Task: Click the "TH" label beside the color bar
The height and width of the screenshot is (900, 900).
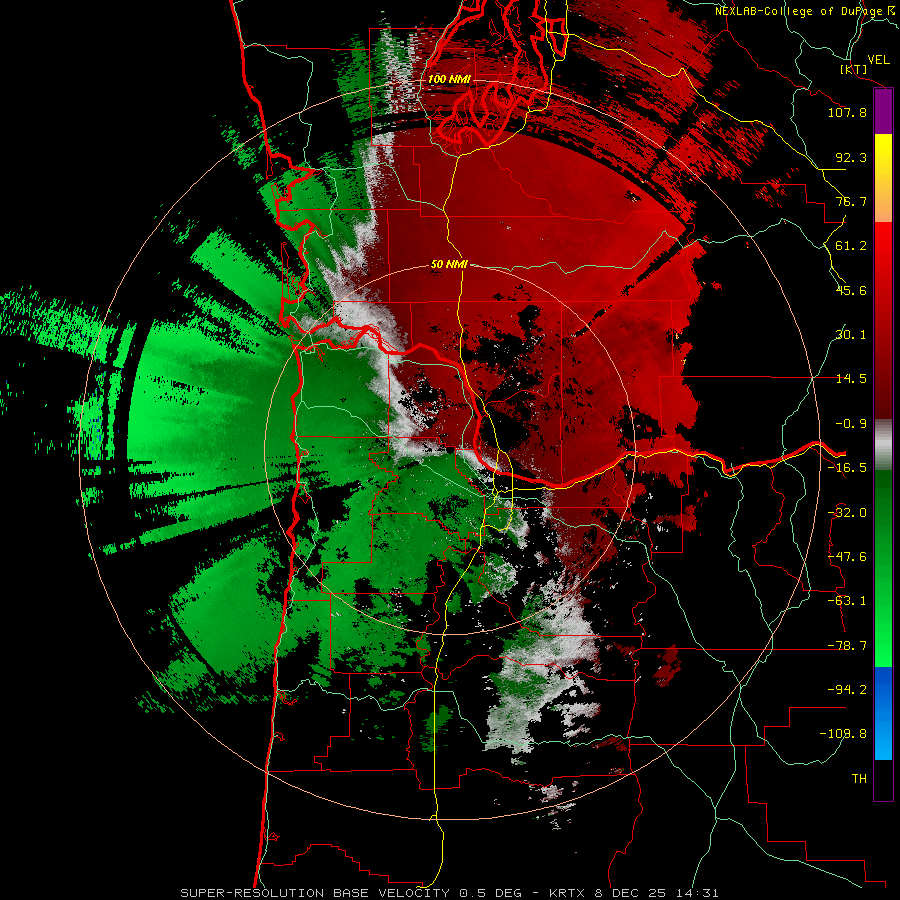Action: pos(859,779)
